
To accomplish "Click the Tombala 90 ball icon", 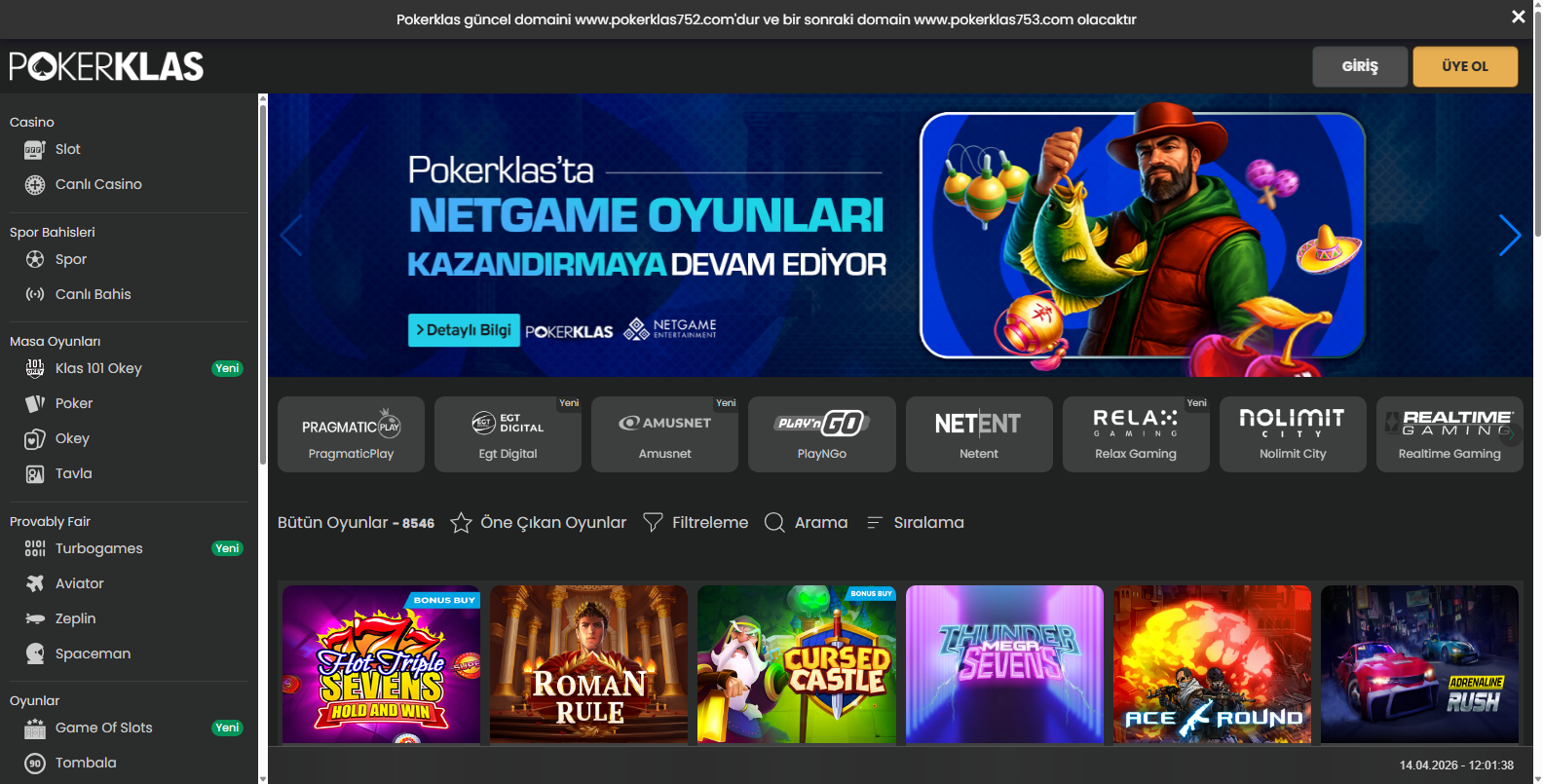I will pos(35,763).
